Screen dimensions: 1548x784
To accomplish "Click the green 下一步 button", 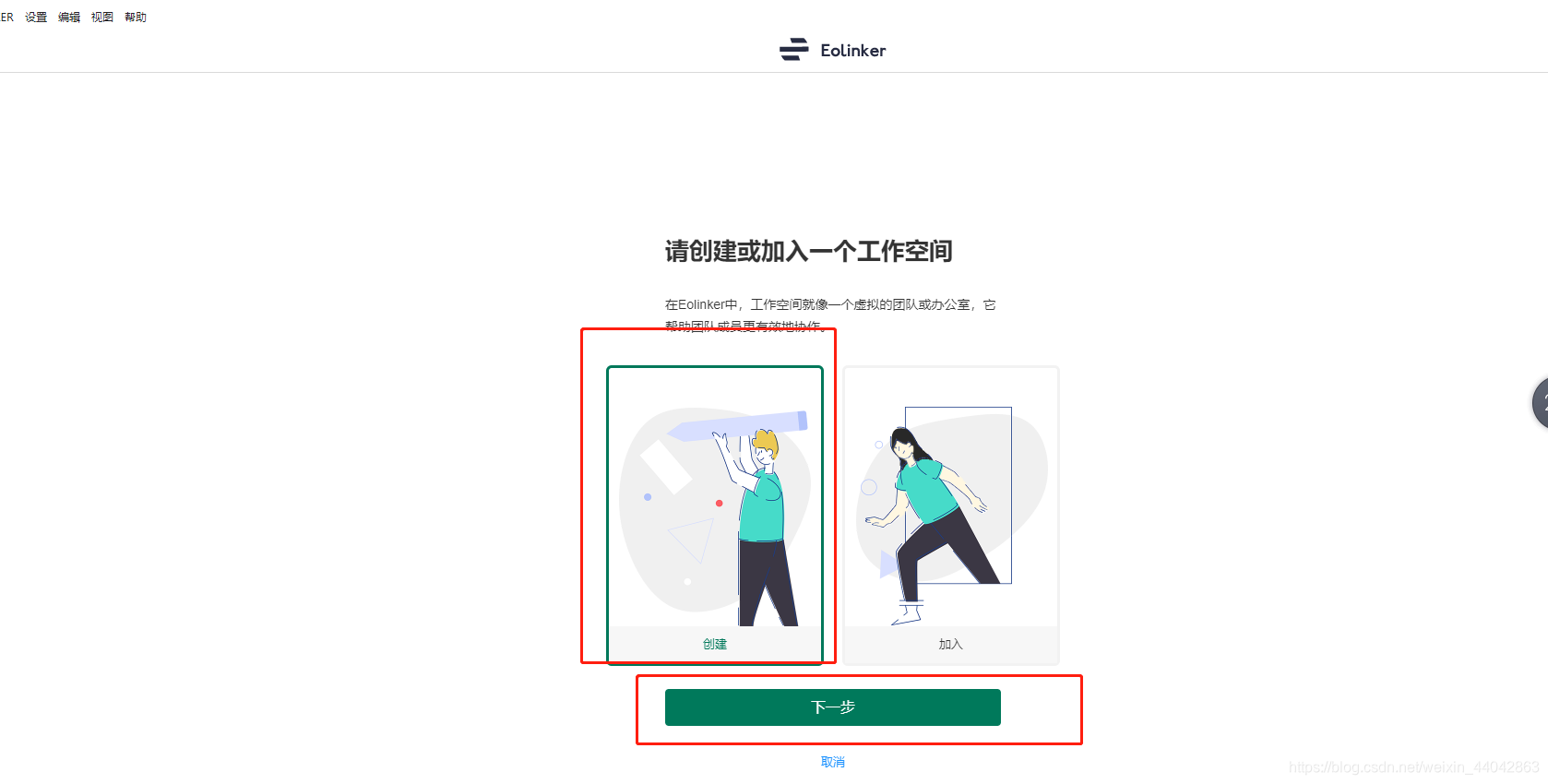I will [833, 707].
